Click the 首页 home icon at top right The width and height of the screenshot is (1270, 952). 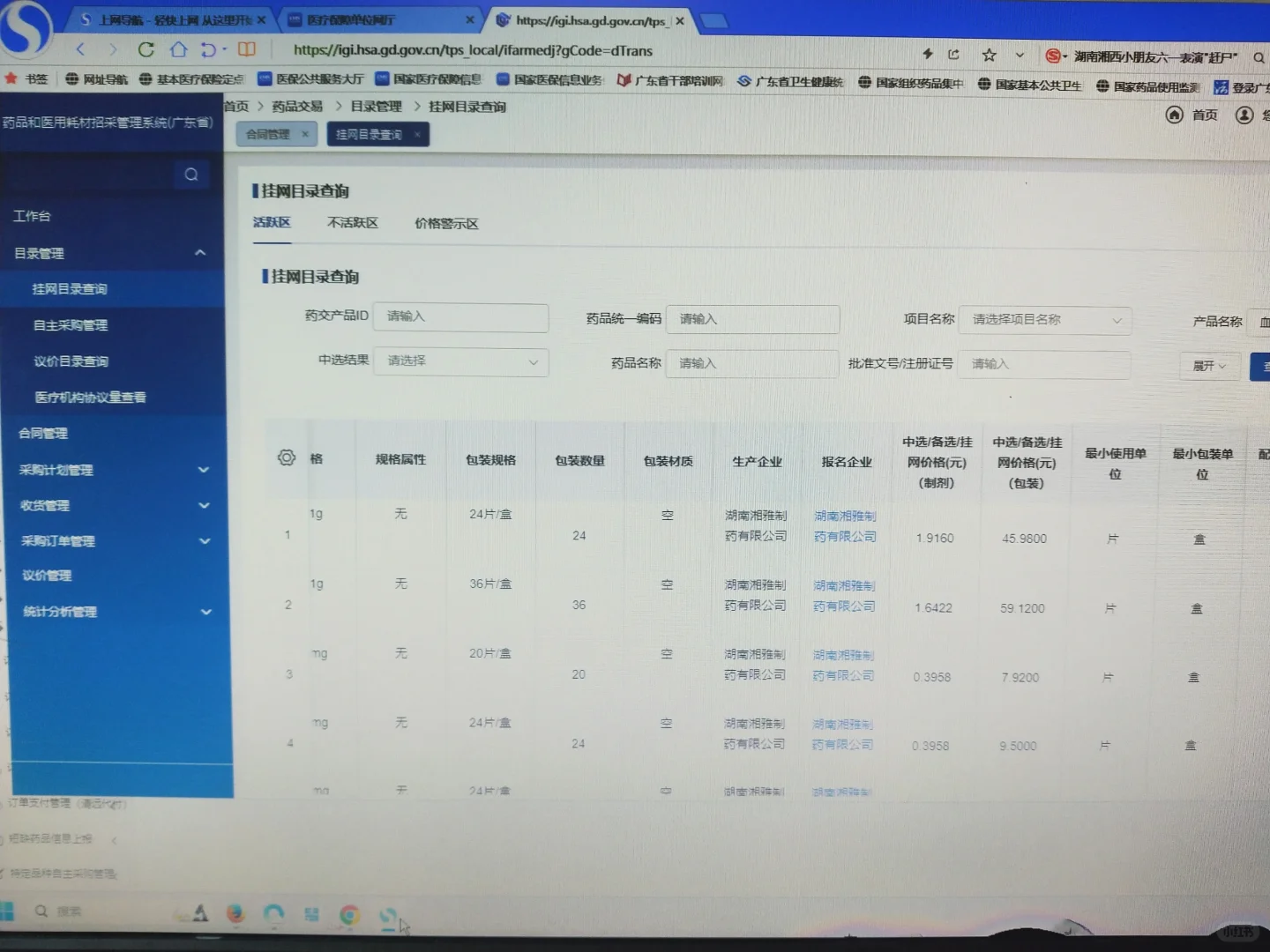point(1175,115)
